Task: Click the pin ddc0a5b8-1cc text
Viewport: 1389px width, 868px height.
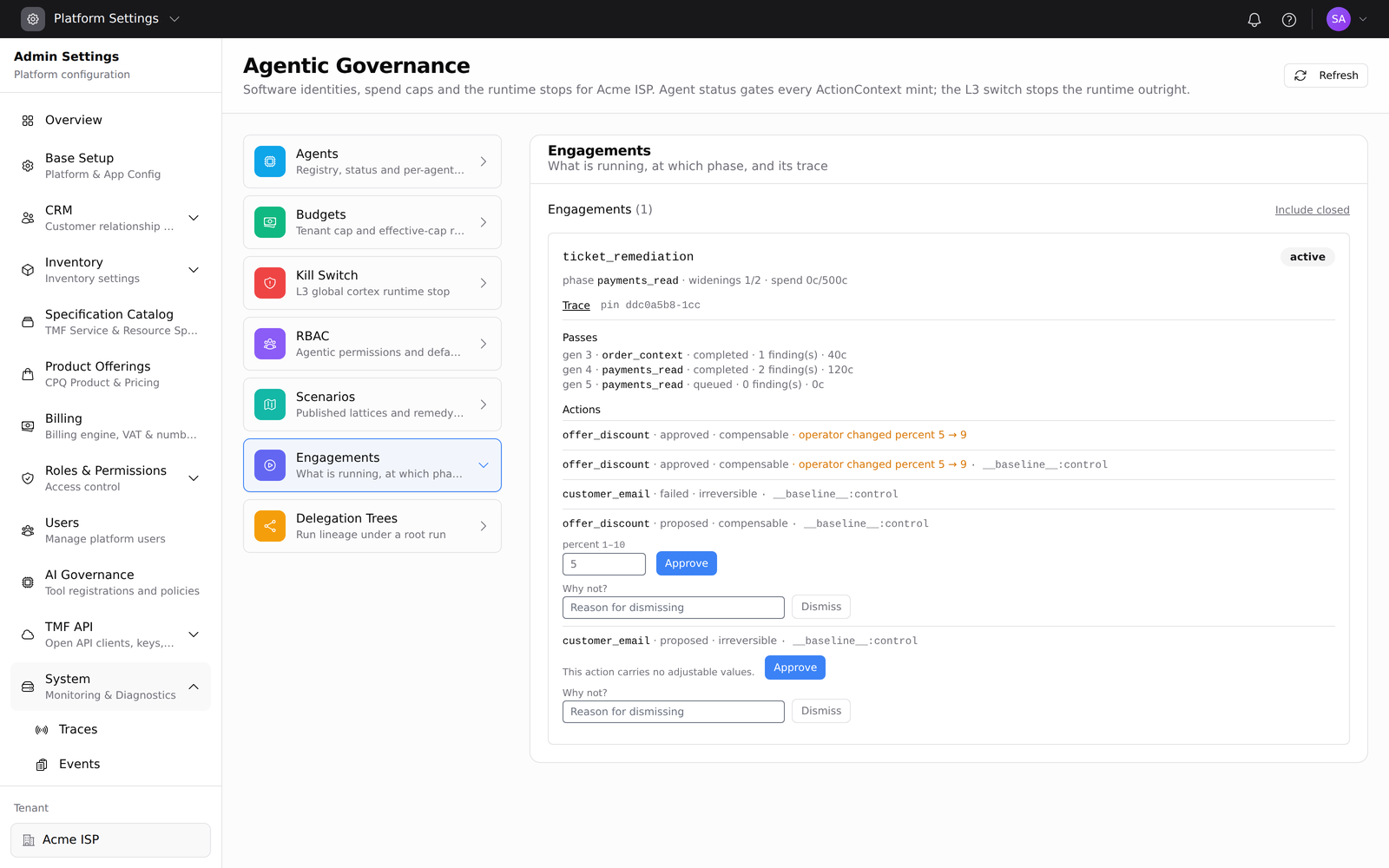Action: point(650,306)
